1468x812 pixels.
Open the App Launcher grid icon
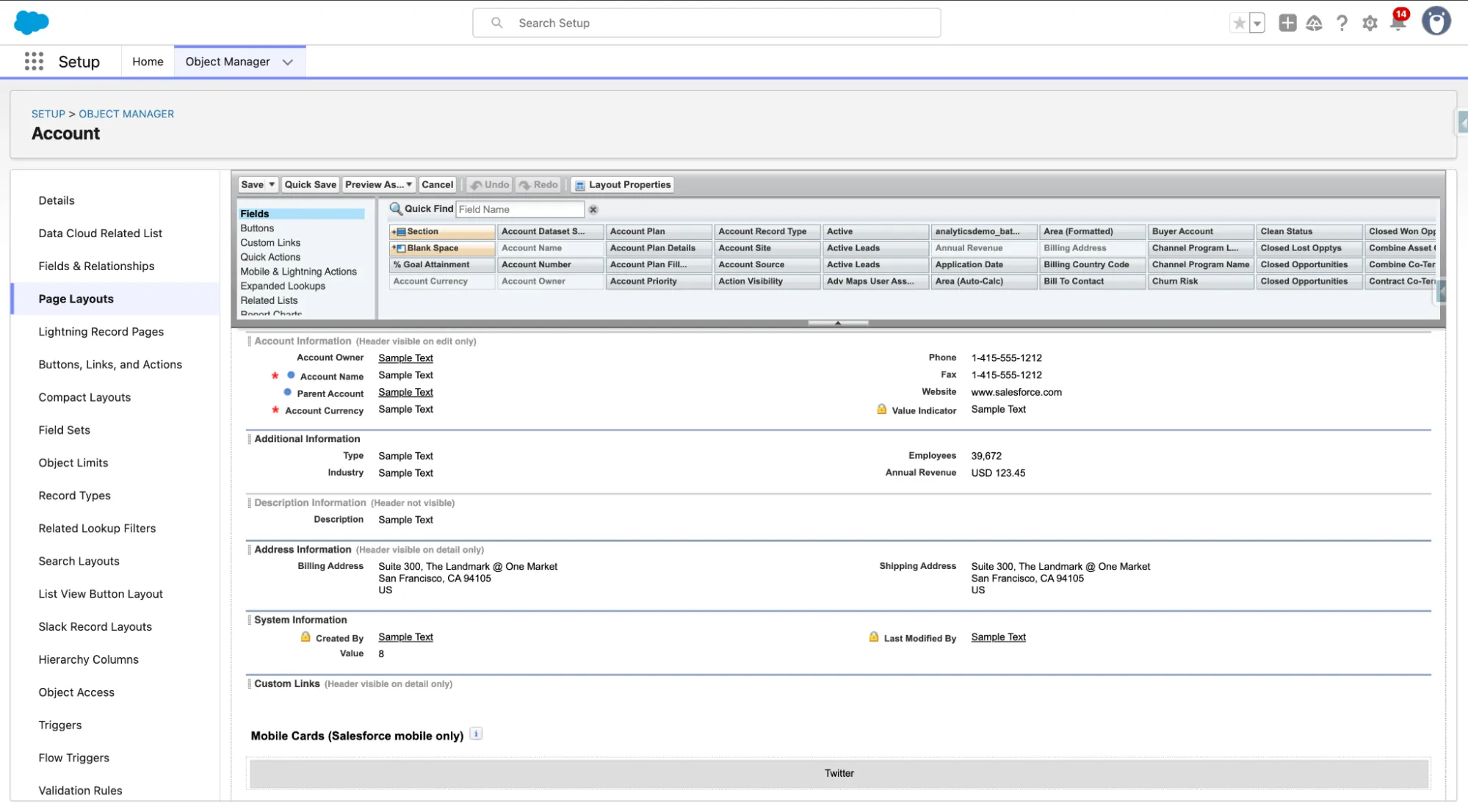(x=34, y=62)
